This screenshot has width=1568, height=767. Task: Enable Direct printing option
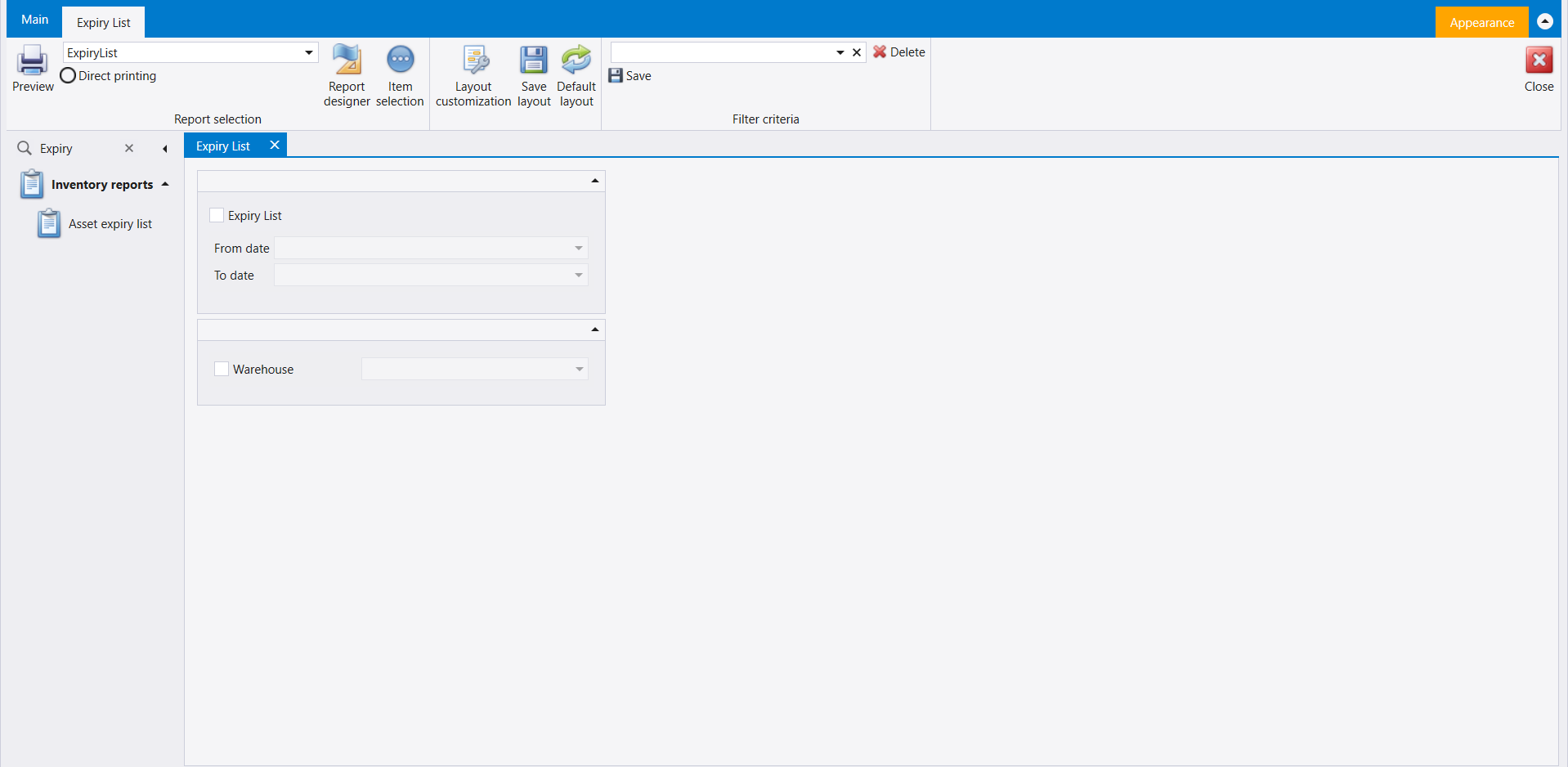pyautogui.click(x=68, y=75)
